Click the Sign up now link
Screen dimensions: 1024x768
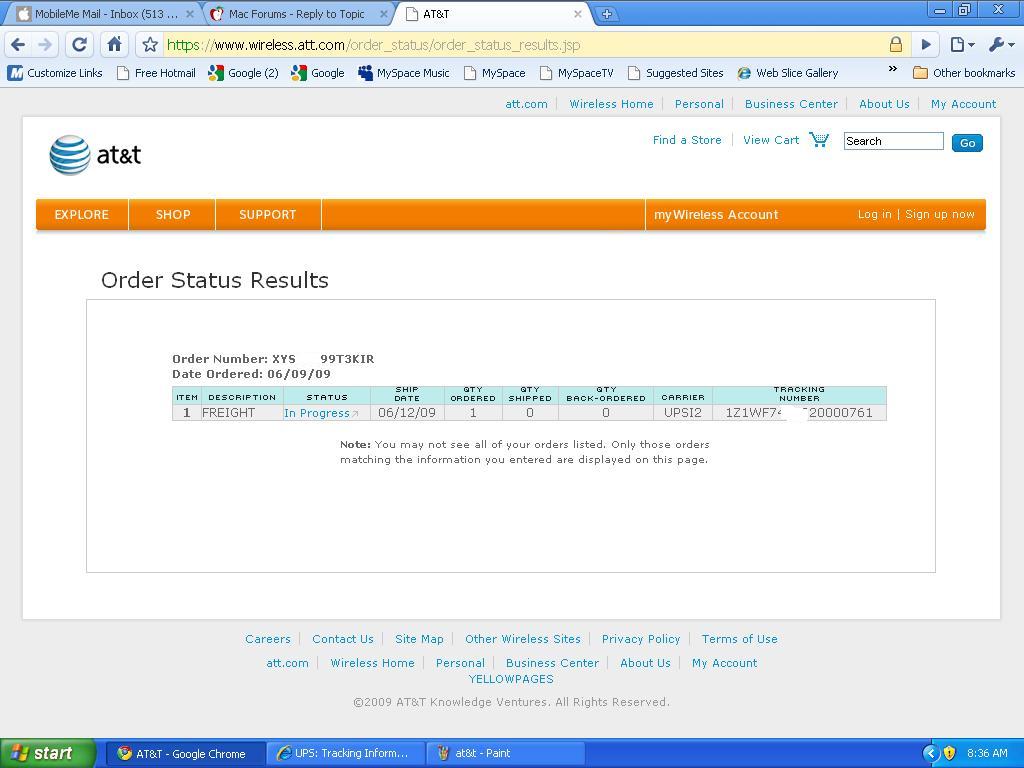coord(940,214)
